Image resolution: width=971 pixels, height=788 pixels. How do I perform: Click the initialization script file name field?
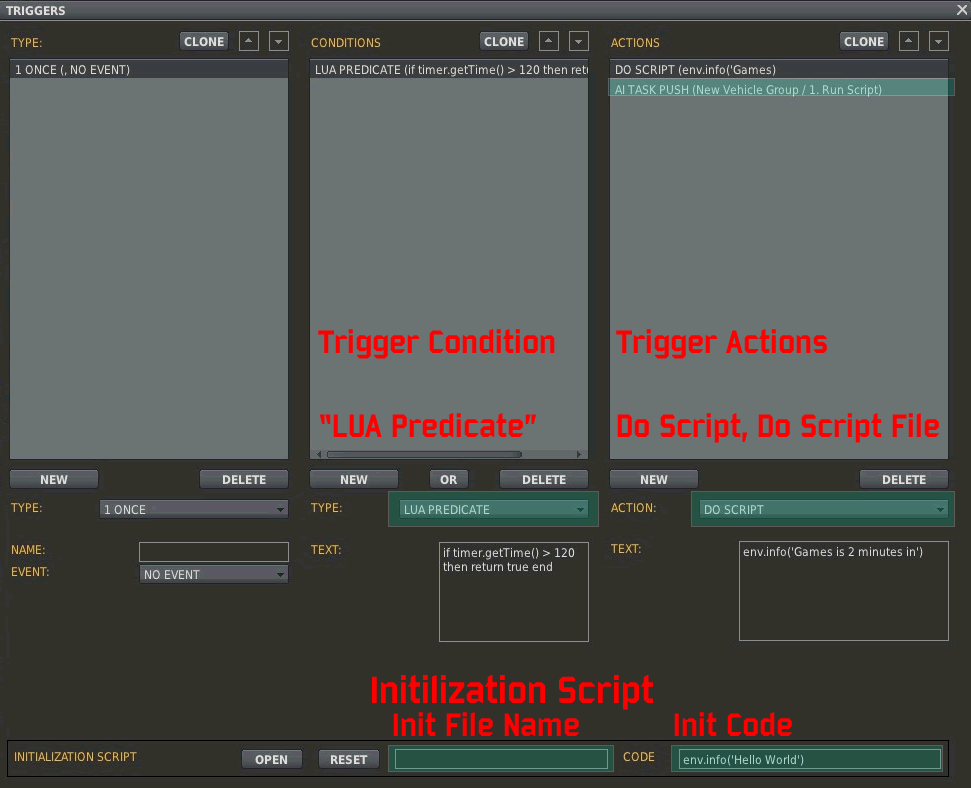point(501,759)
